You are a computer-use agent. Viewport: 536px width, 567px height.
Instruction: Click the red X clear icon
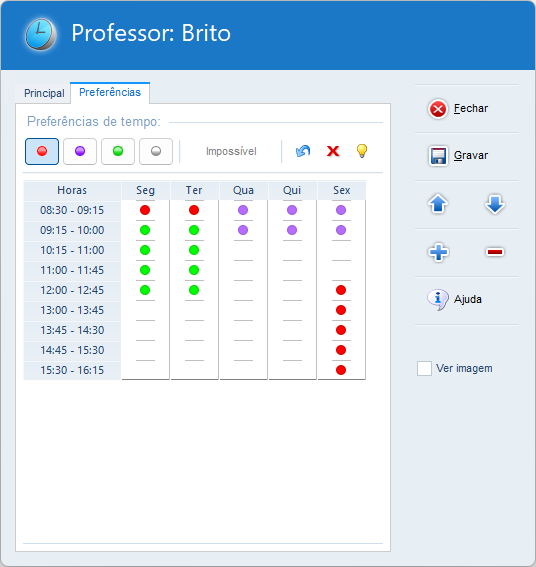coord(333,151)
